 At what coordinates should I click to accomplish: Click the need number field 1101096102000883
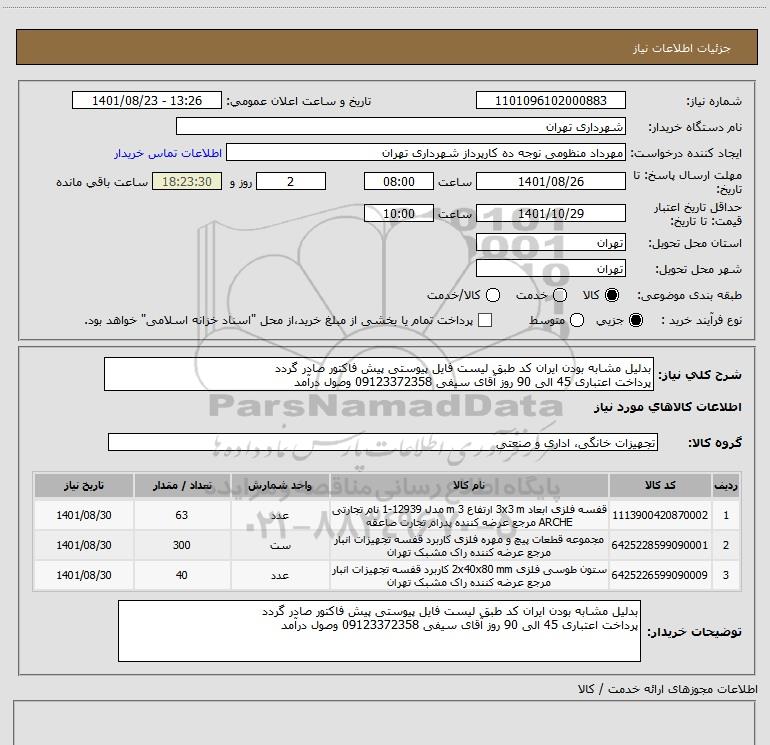(x=550, y=100)
